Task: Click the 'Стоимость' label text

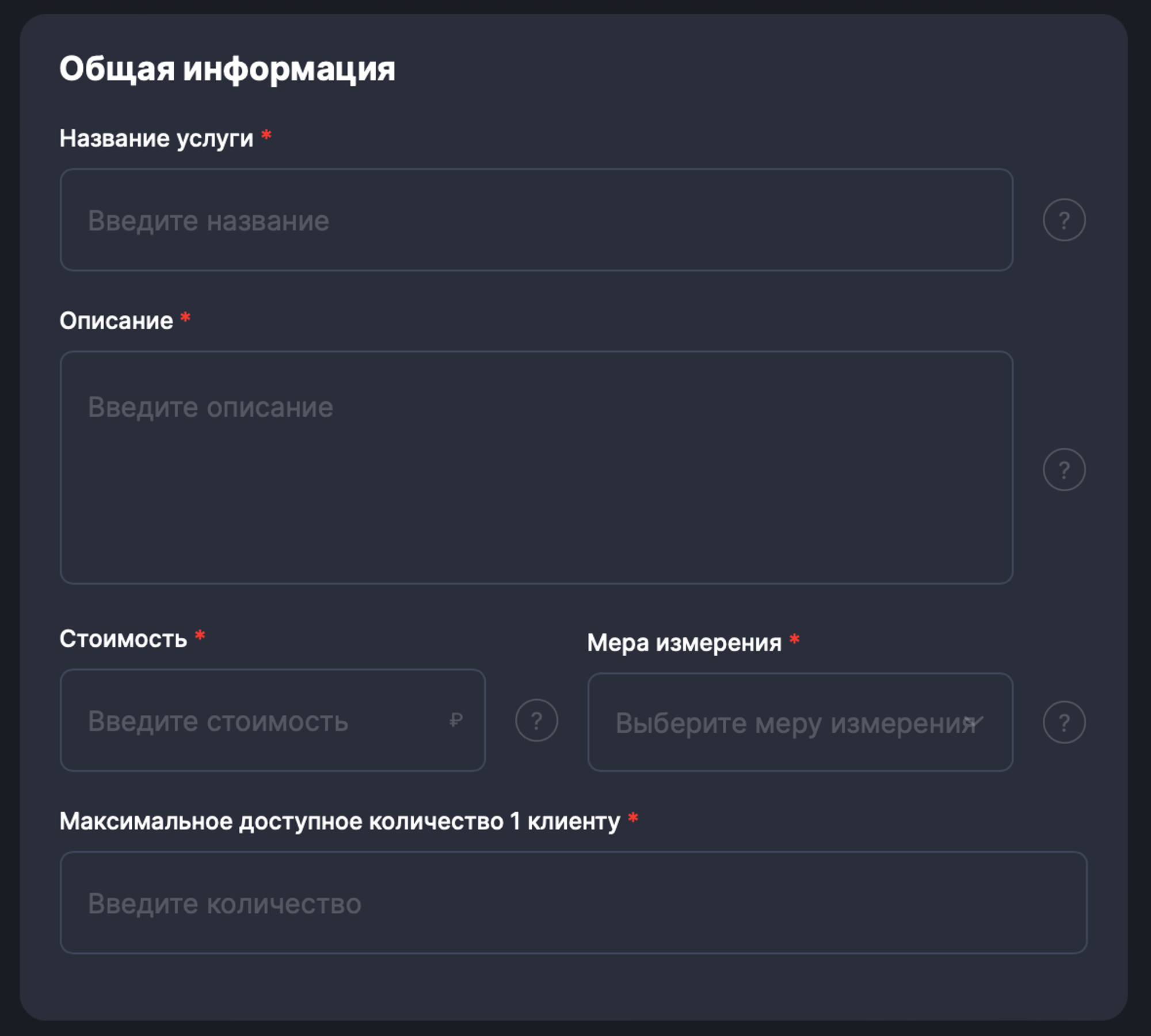Action: pos(123,639)
